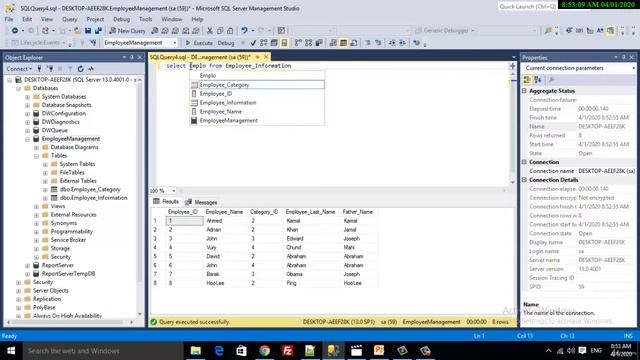Click the Undo arrow icon
This screenshot has height=360, width=640.
[x=244, y=31]
